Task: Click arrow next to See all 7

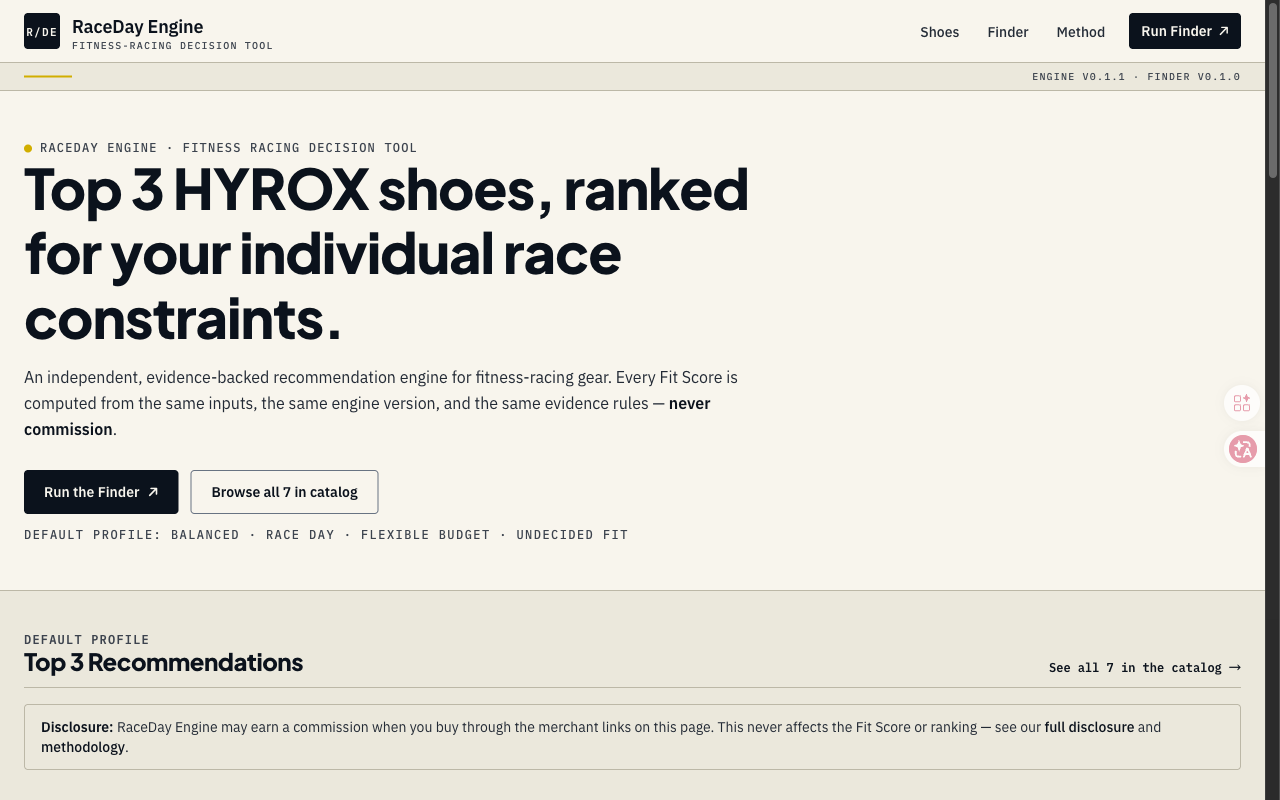Action: click(1235, 667)
